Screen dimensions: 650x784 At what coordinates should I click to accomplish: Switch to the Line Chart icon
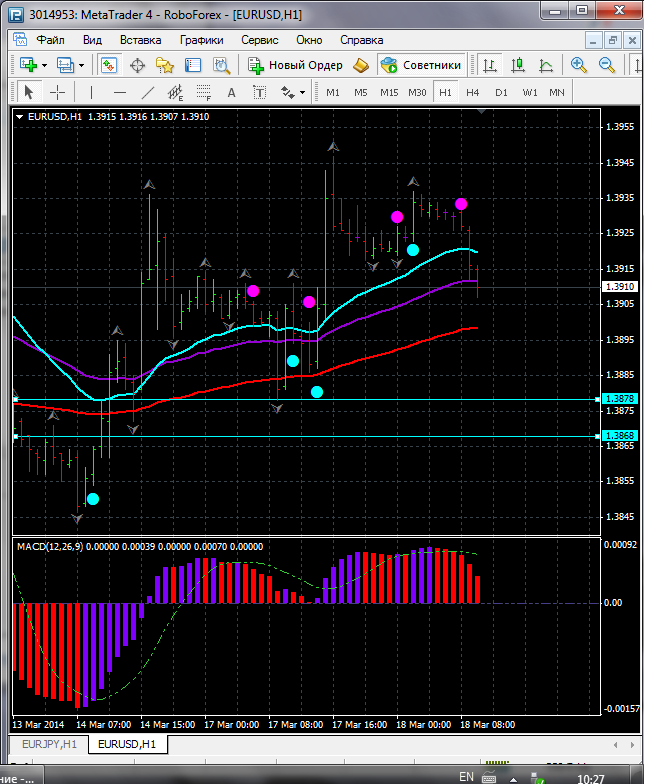tap(546, 66)
